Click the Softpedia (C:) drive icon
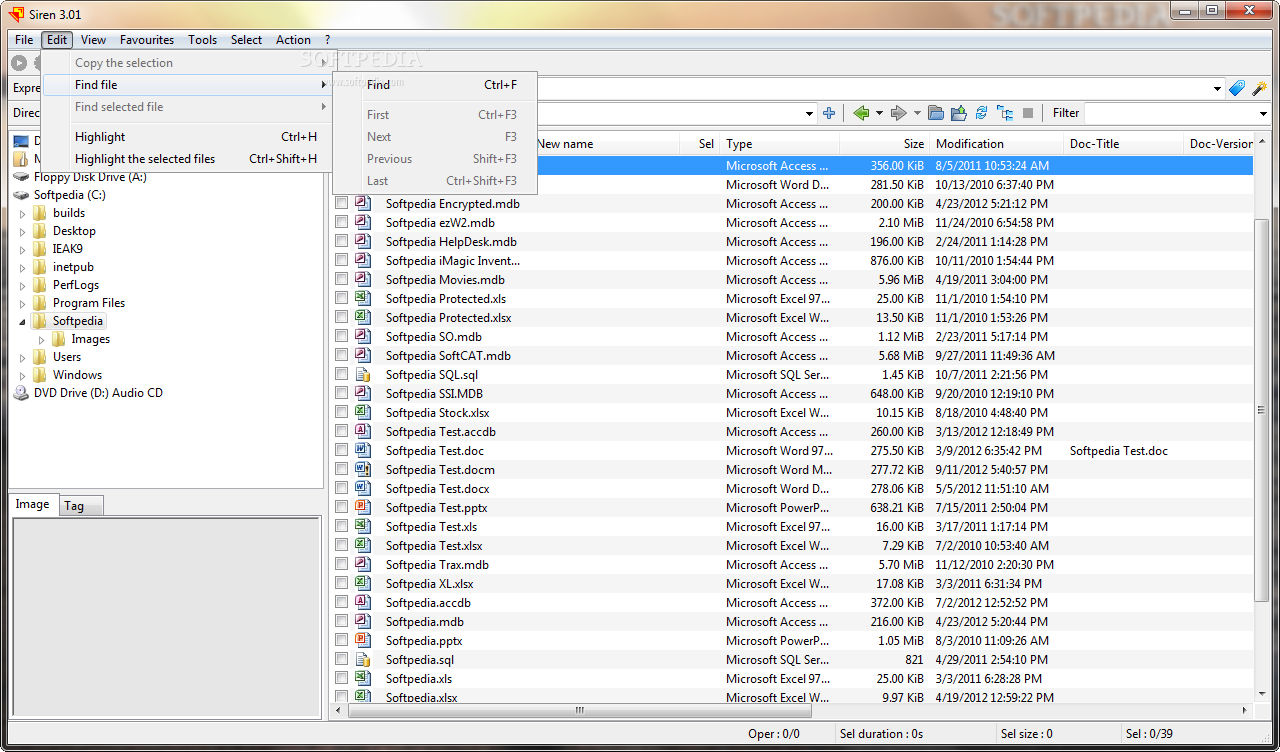The width and height of the screenshot is (1280, 752). (x=21, y=195)
